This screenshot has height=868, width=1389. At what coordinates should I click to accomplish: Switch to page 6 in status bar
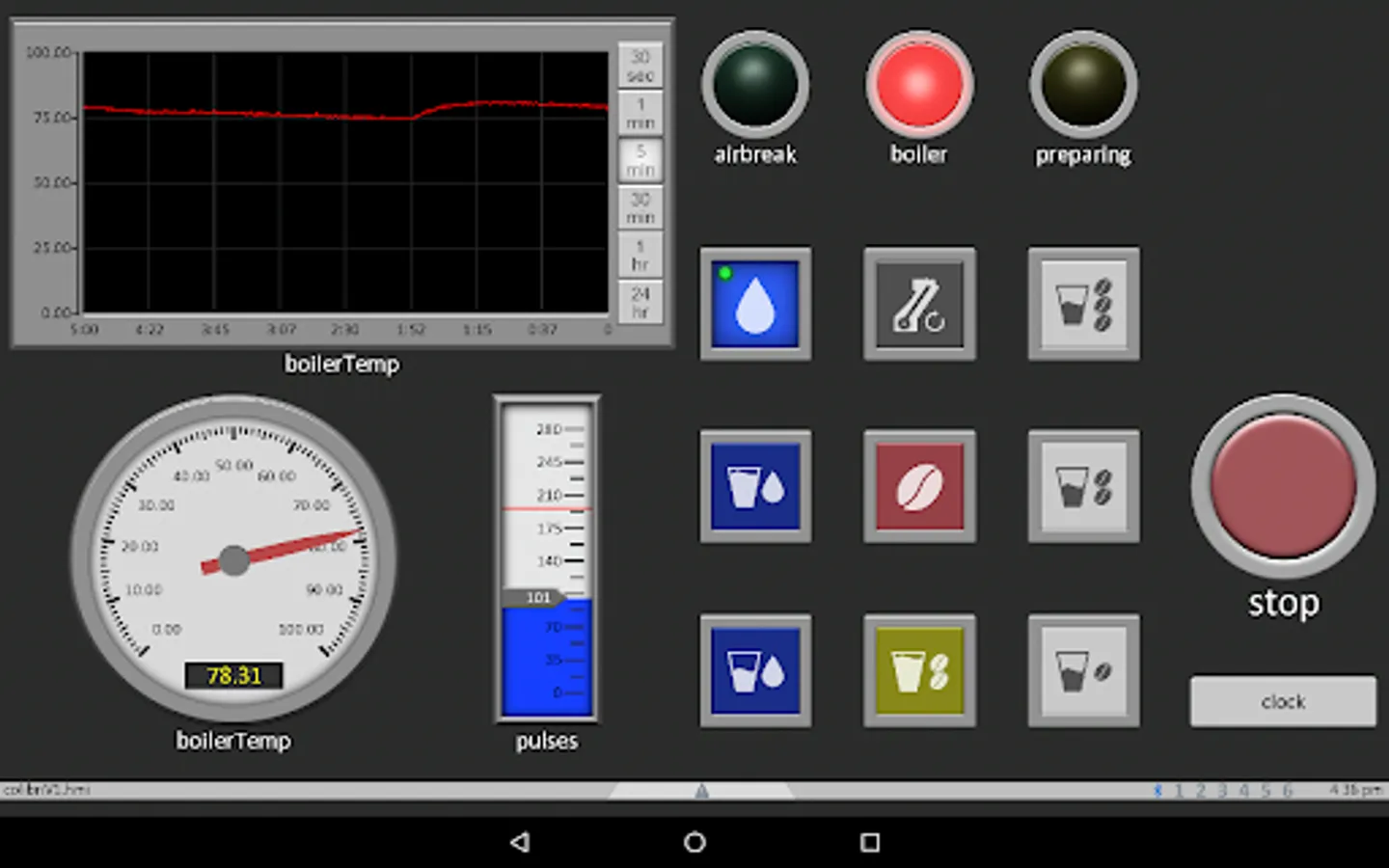tap(1288, 790)
